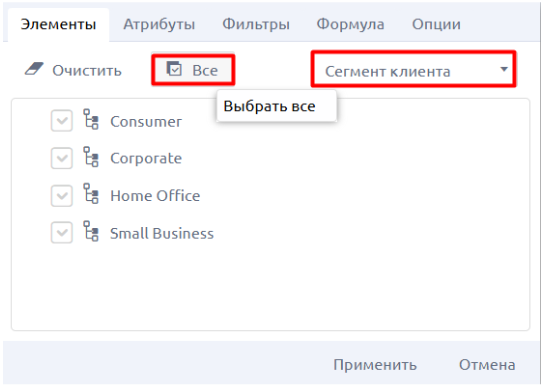This screenshot has height=389, width=545.
Task: Click the hierarchy icon beside Corporate
Action: (91, 157)
